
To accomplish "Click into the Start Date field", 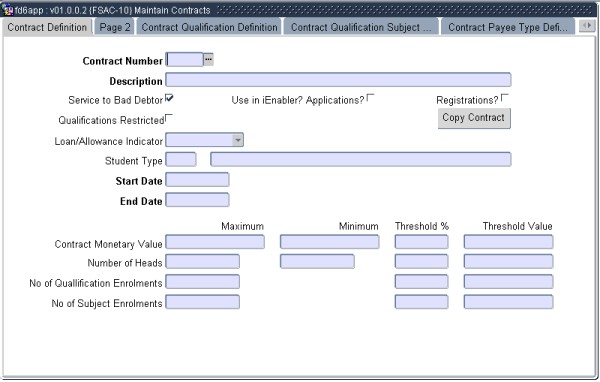I will point(197,180).
